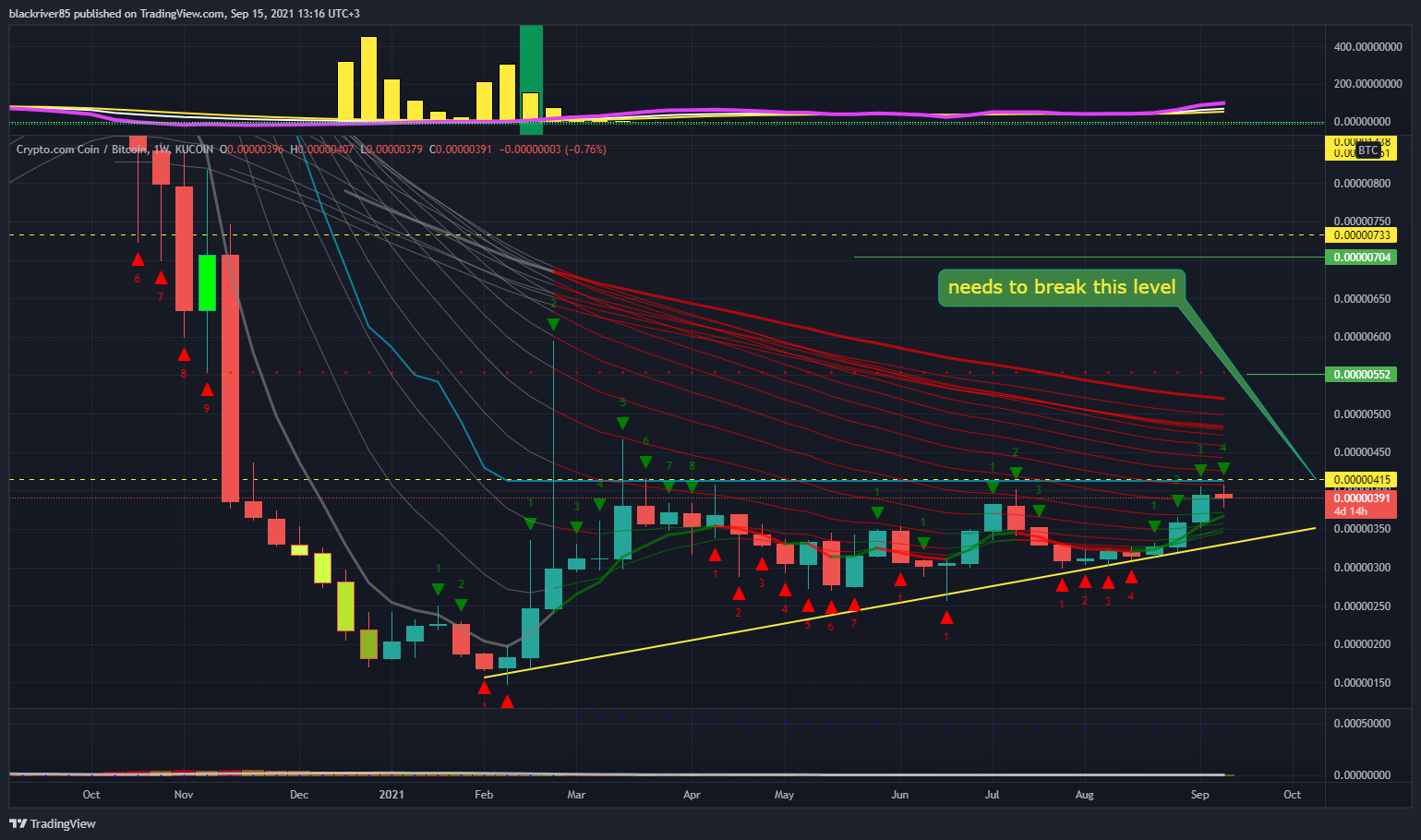Click the yellow 0.00000415 price label
The width and height of the screenshot is (1421, 840).
[x=1361, y=480]
